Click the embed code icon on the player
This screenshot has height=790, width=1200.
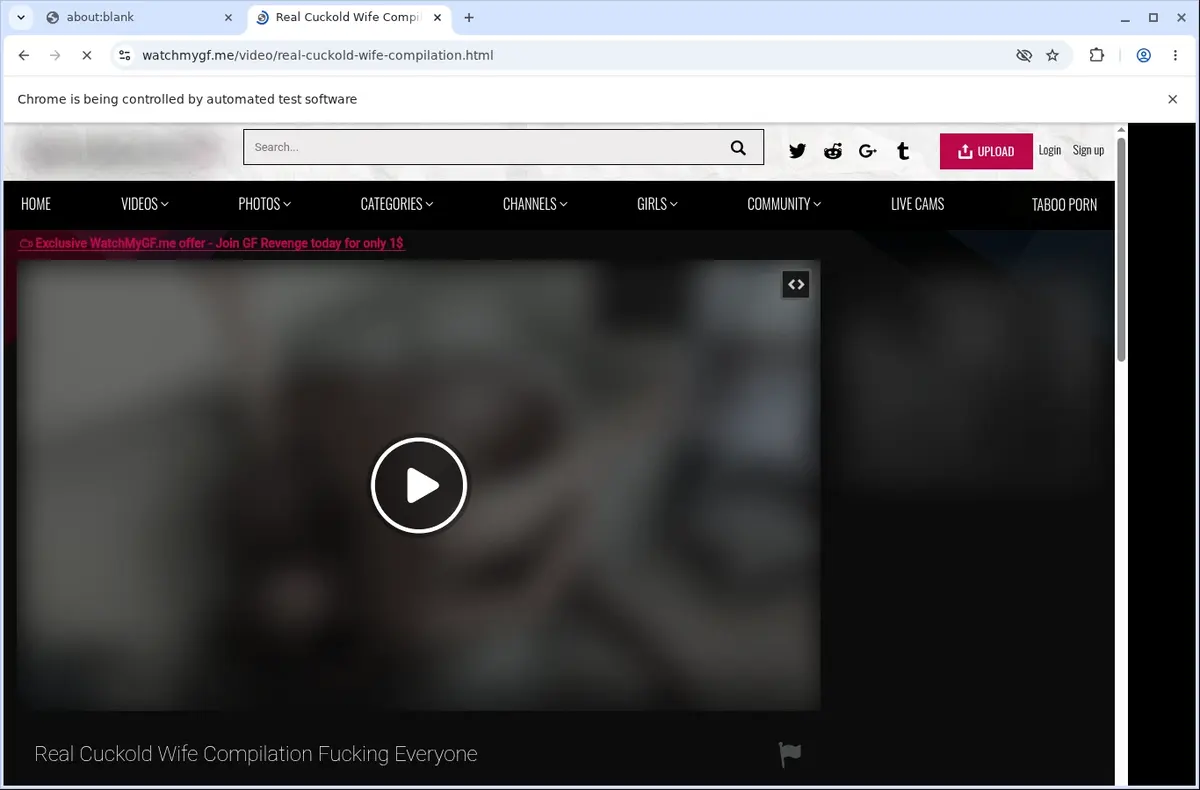[x=796, y=285]
